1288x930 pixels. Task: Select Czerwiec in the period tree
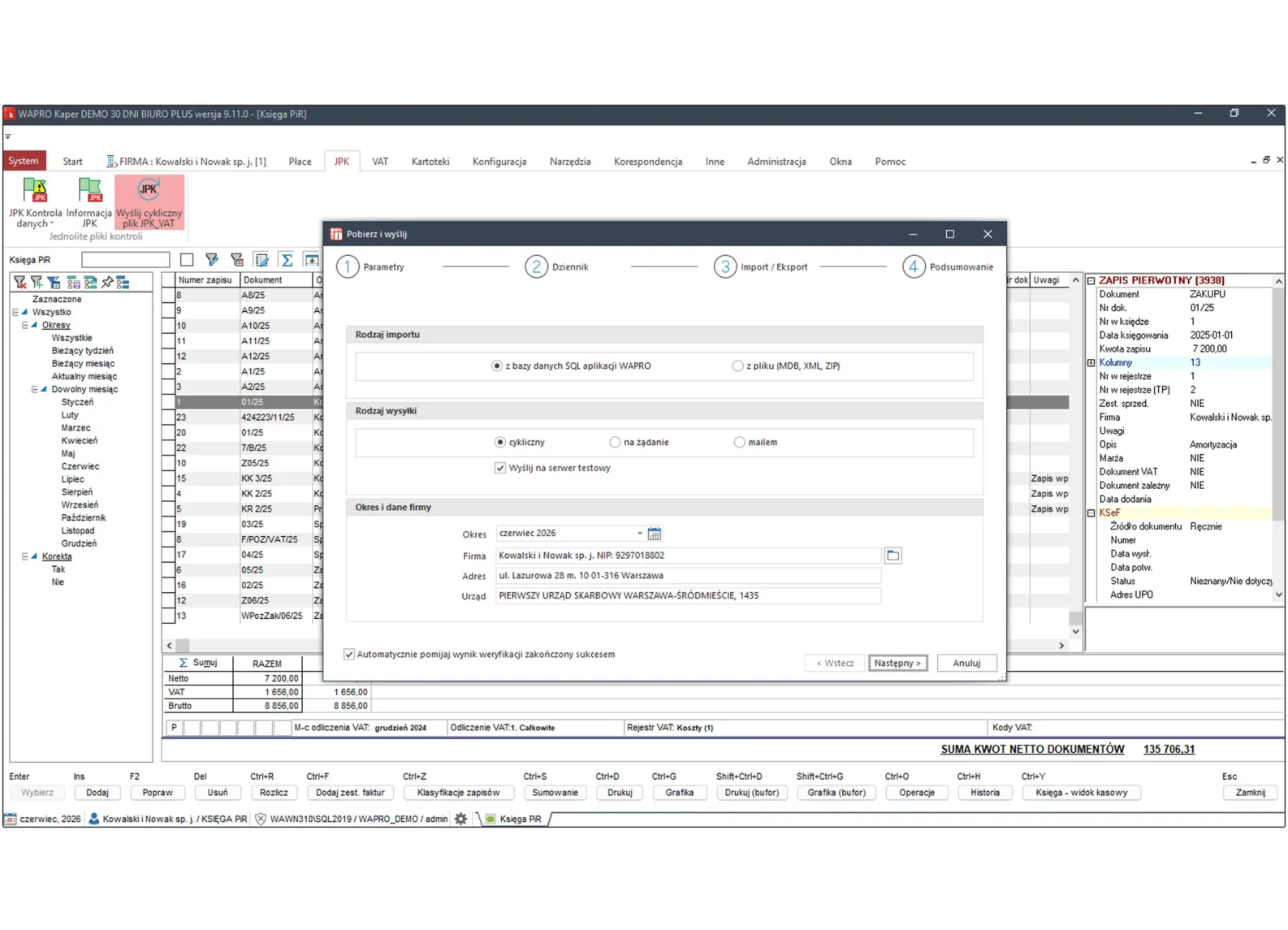click(x=80, y=467)
